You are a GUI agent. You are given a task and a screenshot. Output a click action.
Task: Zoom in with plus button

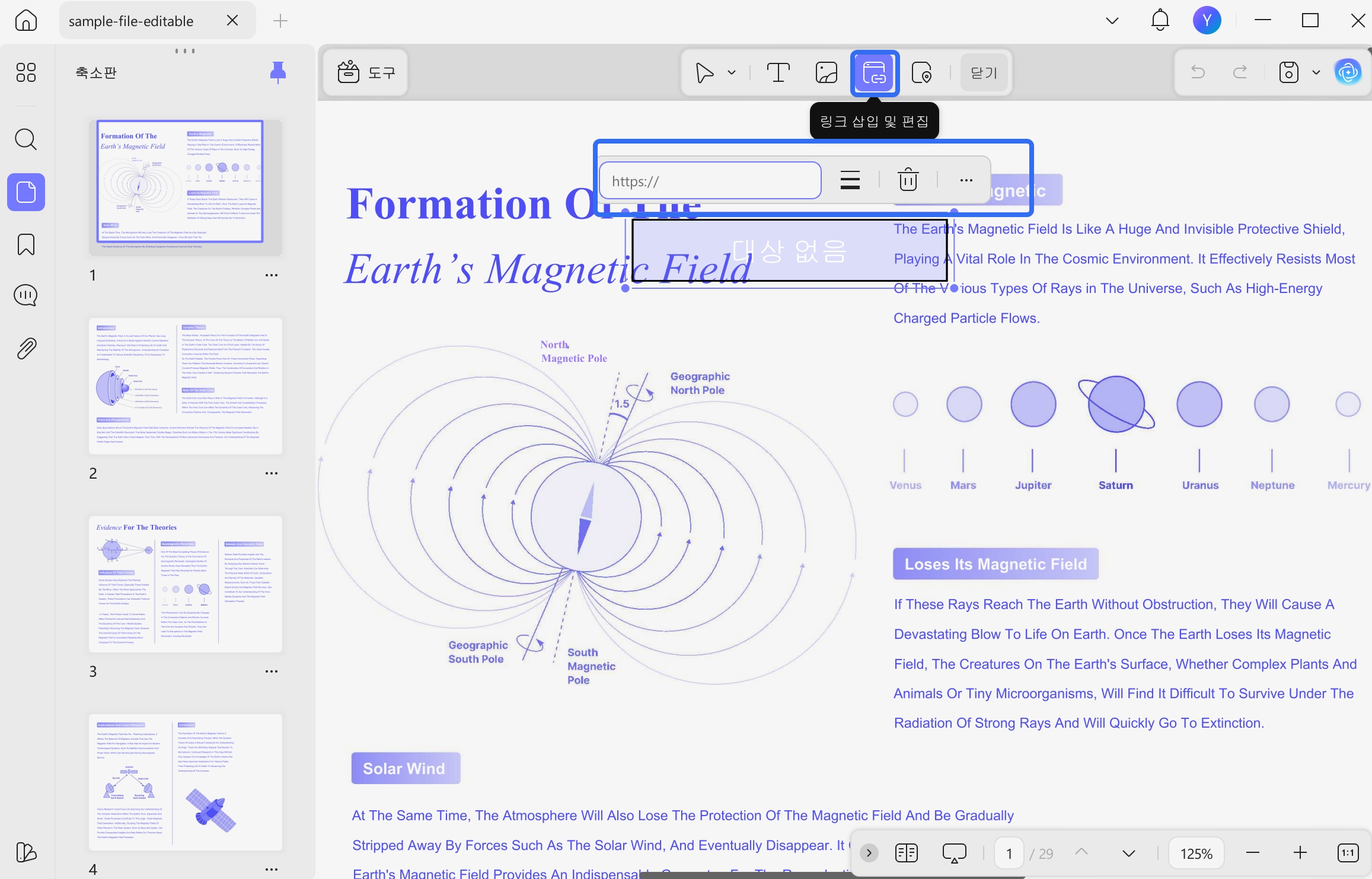click(x=1300, y=853)
